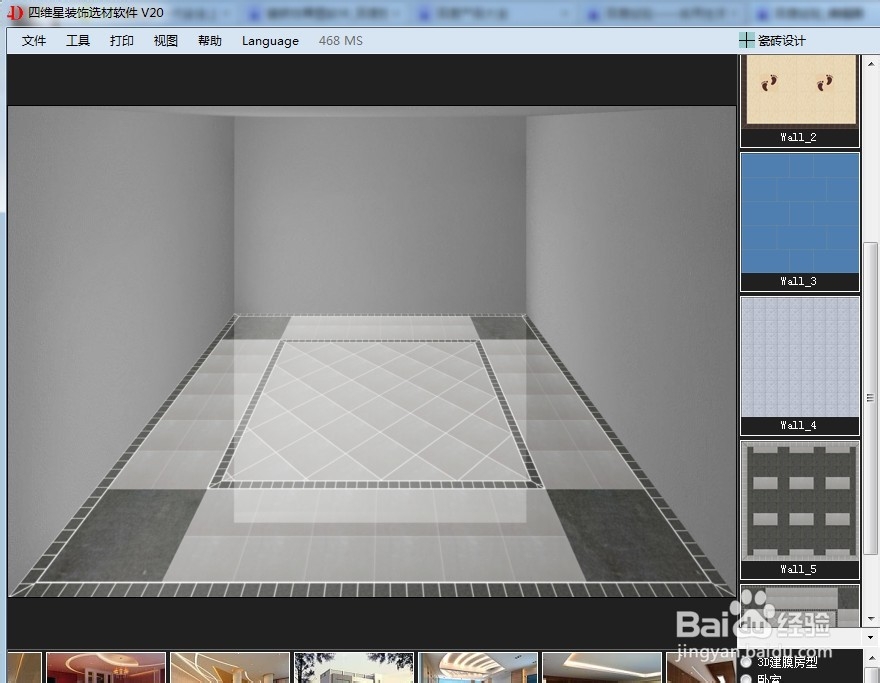Viewport: 880px width, 683px height.
Task: Click the down arrow of wall list scrollbar
Action: 870,618
